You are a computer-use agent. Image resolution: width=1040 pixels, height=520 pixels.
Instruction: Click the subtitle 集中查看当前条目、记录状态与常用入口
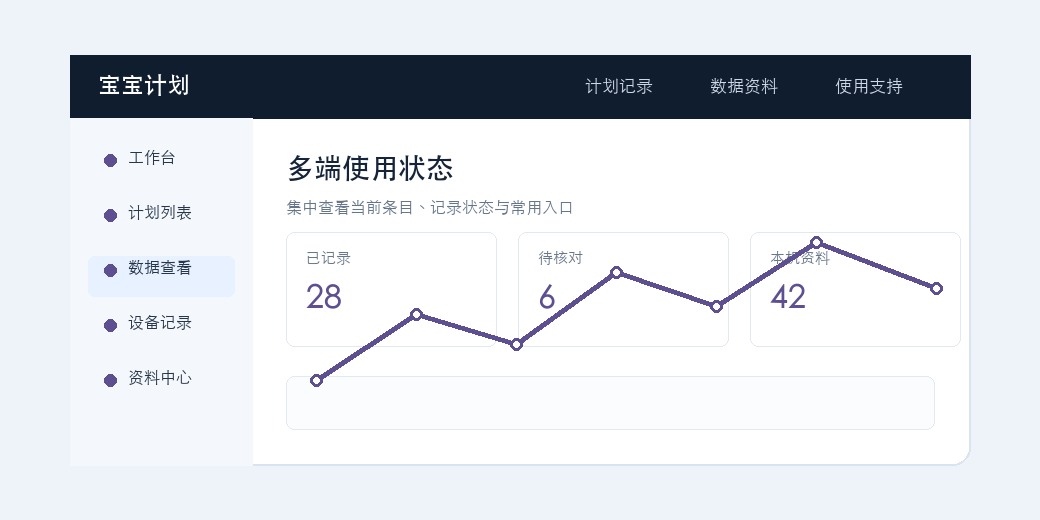point(430,208)
